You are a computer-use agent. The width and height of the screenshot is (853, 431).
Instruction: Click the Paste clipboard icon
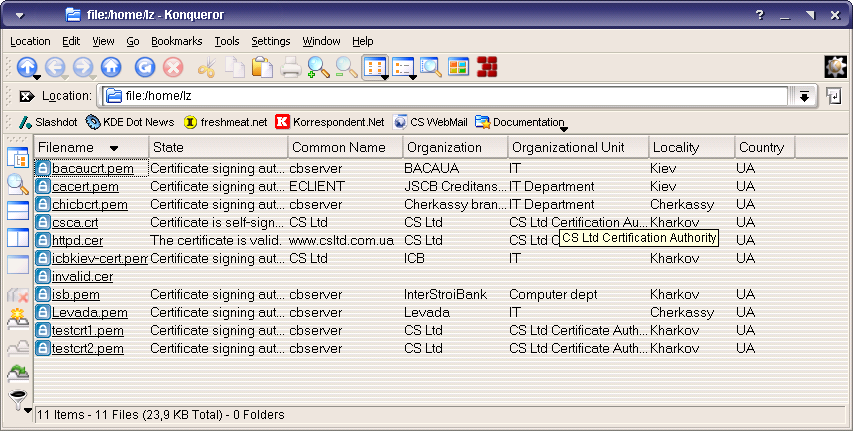coord(263,67)
